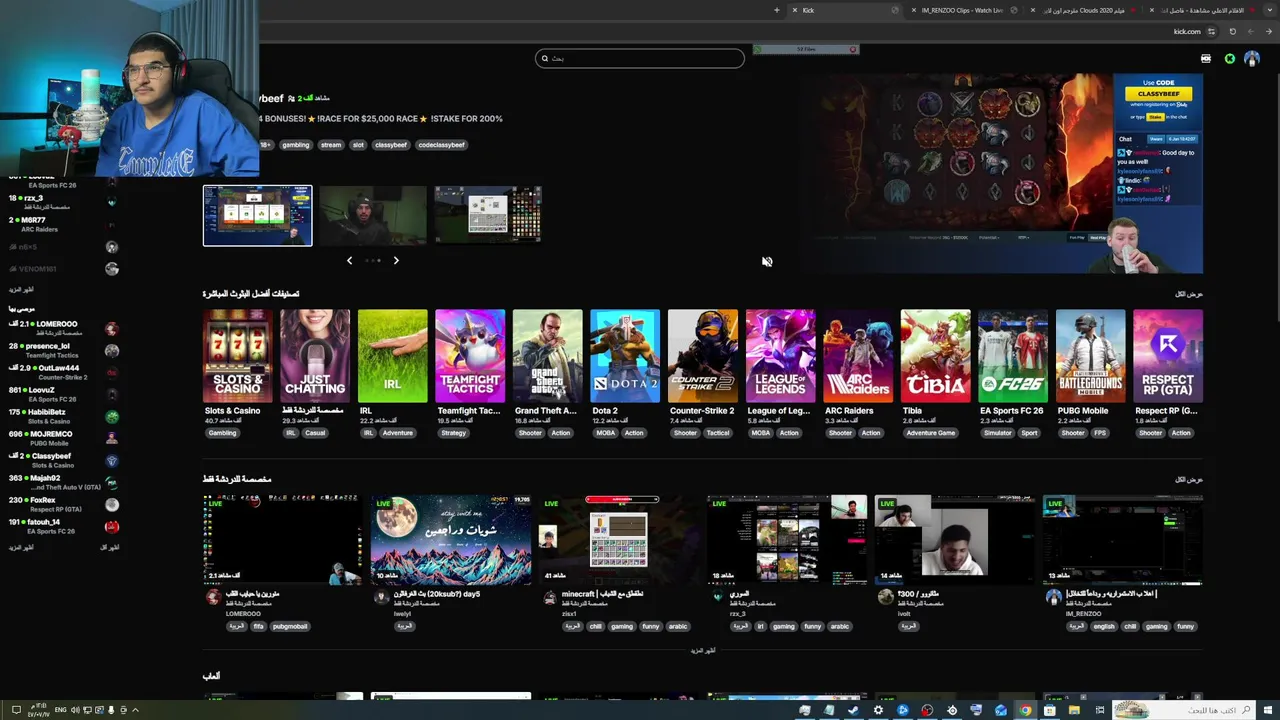Image resolution: width=1280 pixels, height=720 pixels.
Task: Open the VENOM161 avatar in sidebar
Action: [x=112, y=269]
